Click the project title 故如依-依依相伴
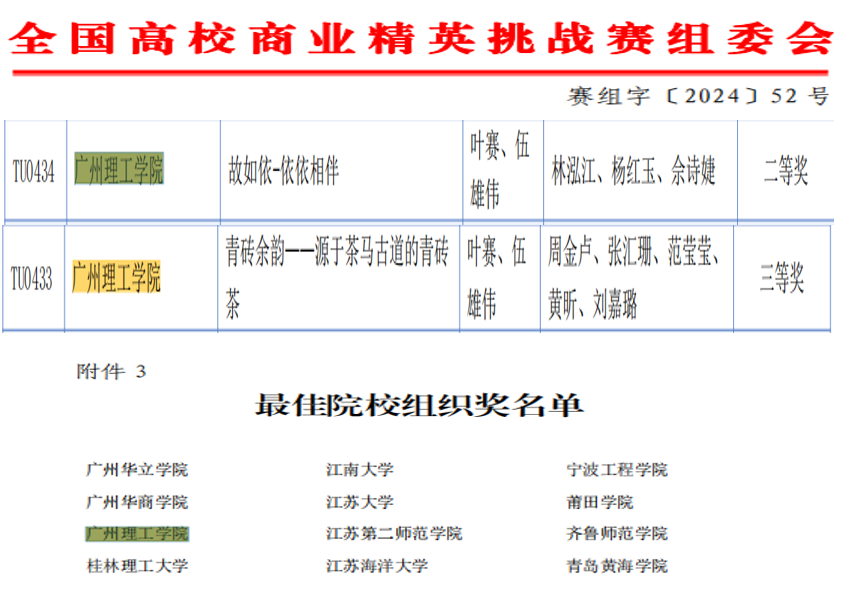This screenshot has height=594, width=846. (x=284, y=171)
